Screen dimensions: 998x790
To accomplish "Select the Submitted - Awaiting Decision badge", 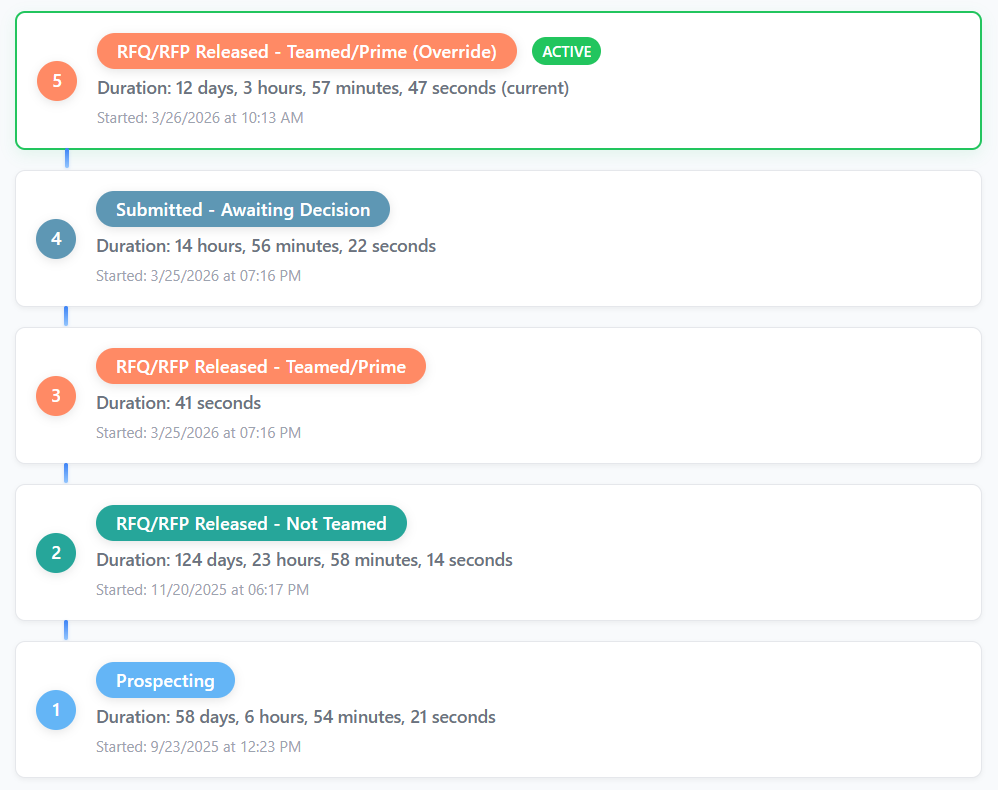I will click(242, 209).
